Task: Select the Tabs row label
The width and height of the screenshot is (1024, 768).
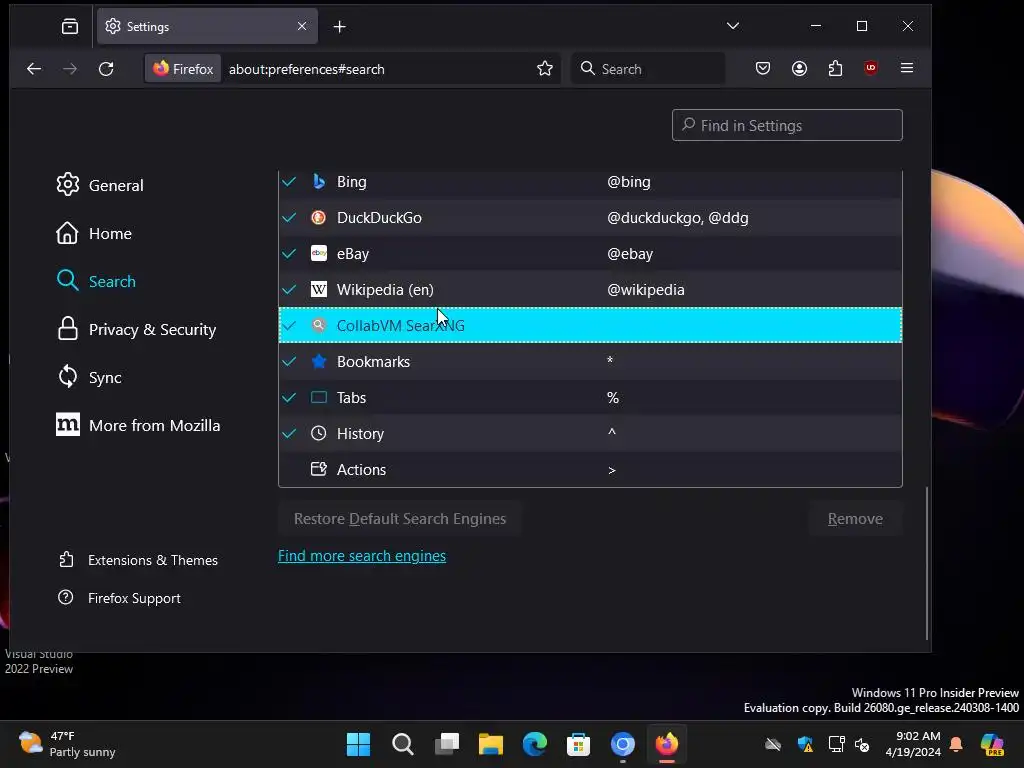Action: tap(351, 397)
